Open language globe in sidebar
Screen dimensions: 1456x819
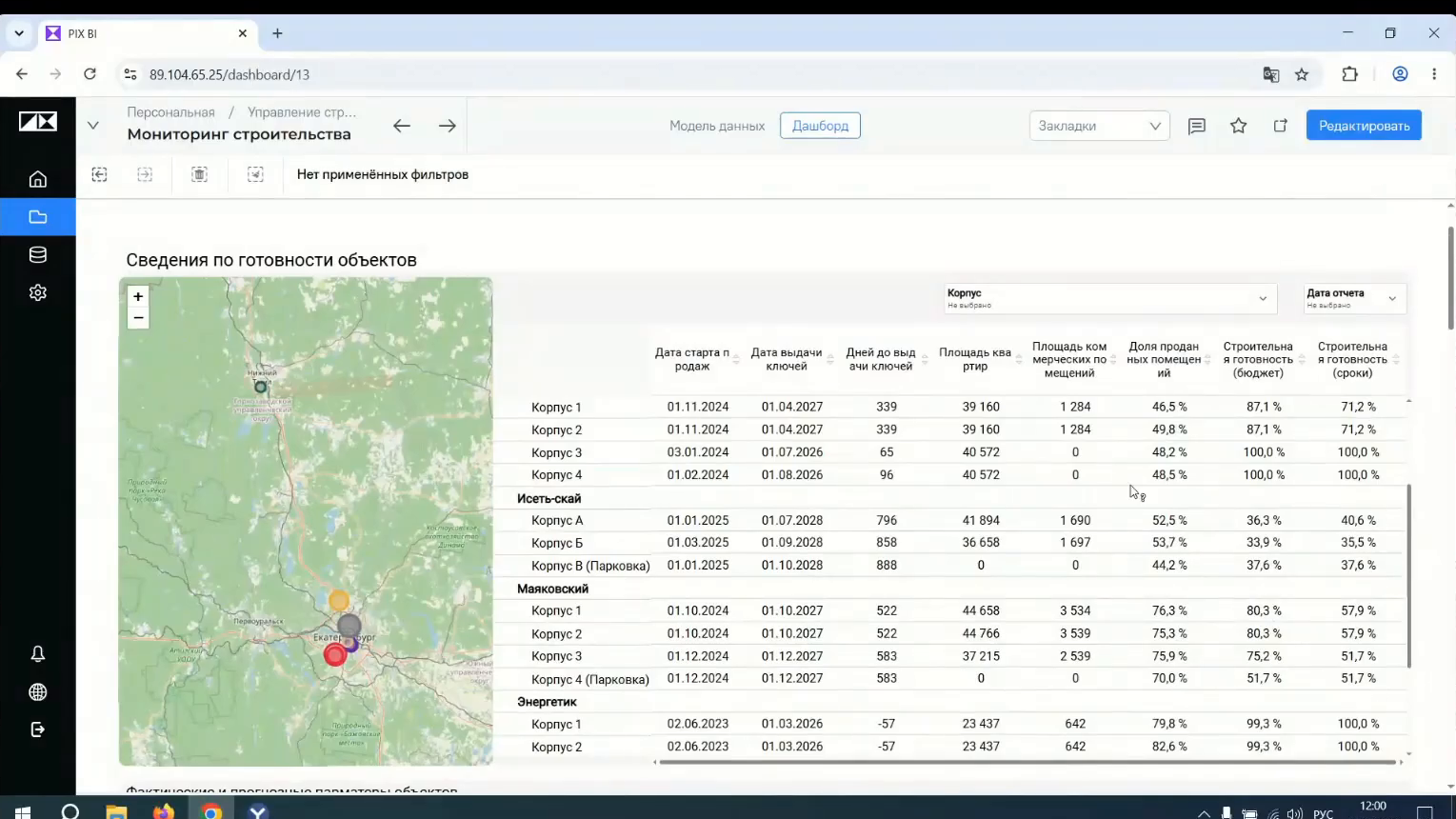point(38,692)
